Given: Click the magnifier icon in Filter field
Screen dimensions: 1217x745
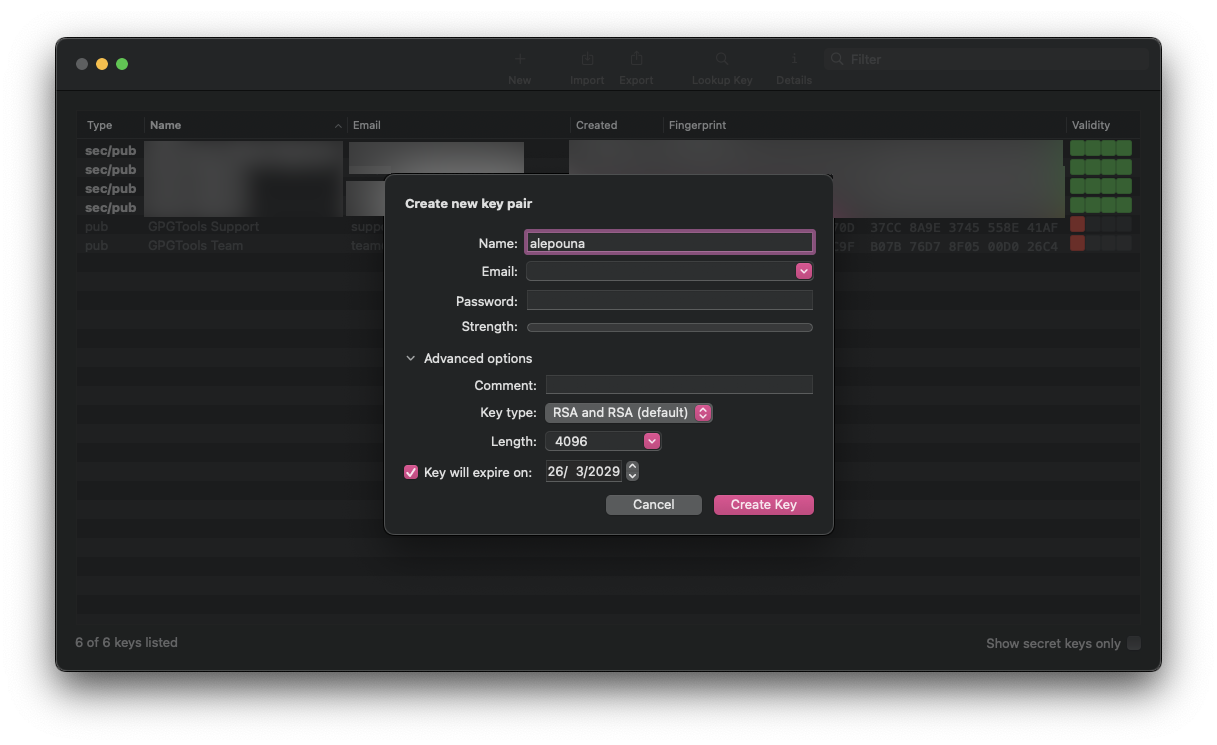Looking at the screenshot, I should coord(837,60).
